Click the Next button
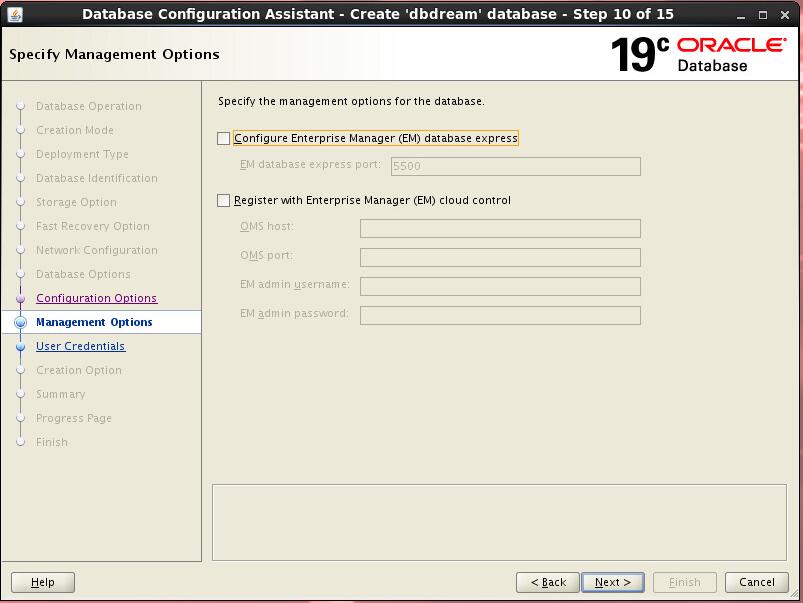The height and width of the screenshot is (603, 803). point(612,582)
